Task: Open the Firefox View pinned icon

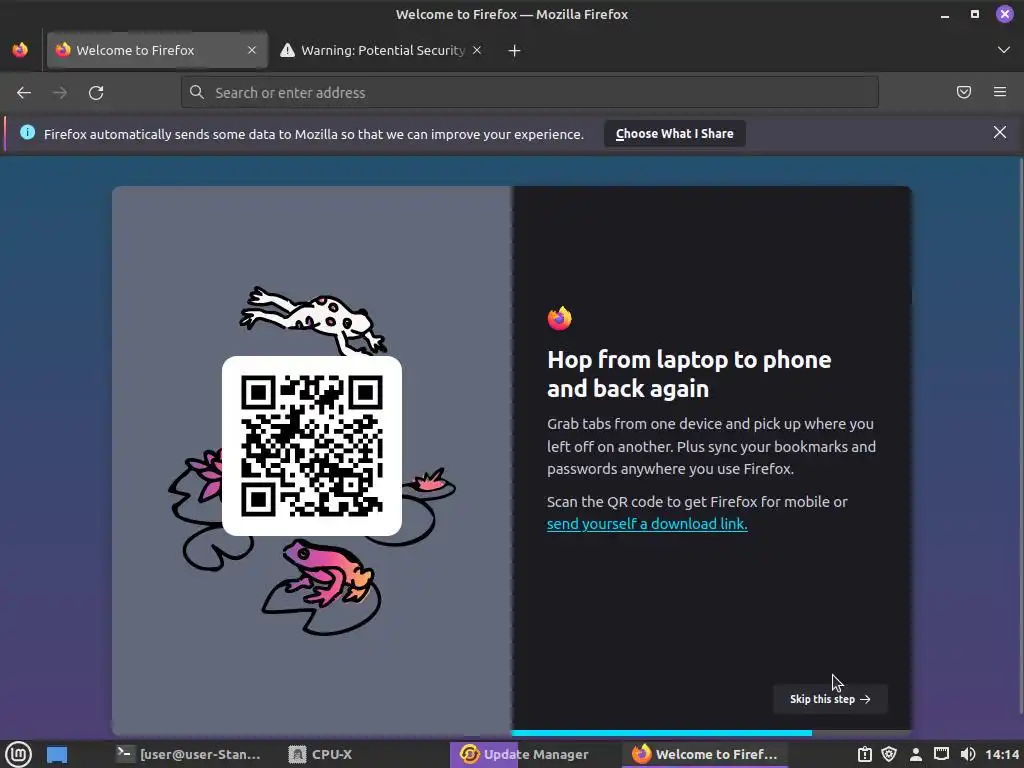Action: pos(20,50)
